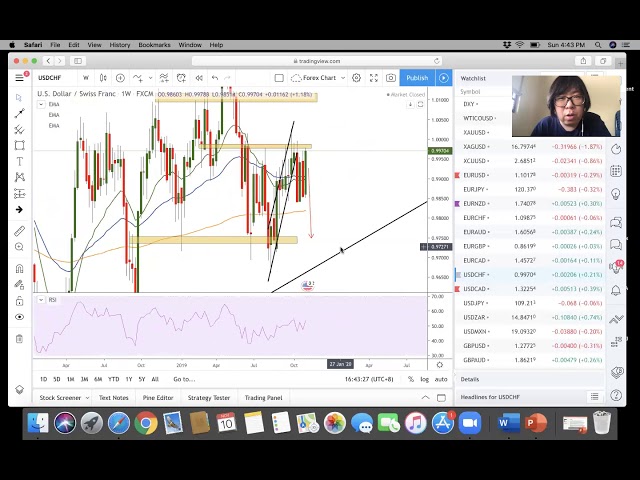Toggle log scale on price axis
The height and width of the screenshot is (480, 640).
tap(425, 379)
